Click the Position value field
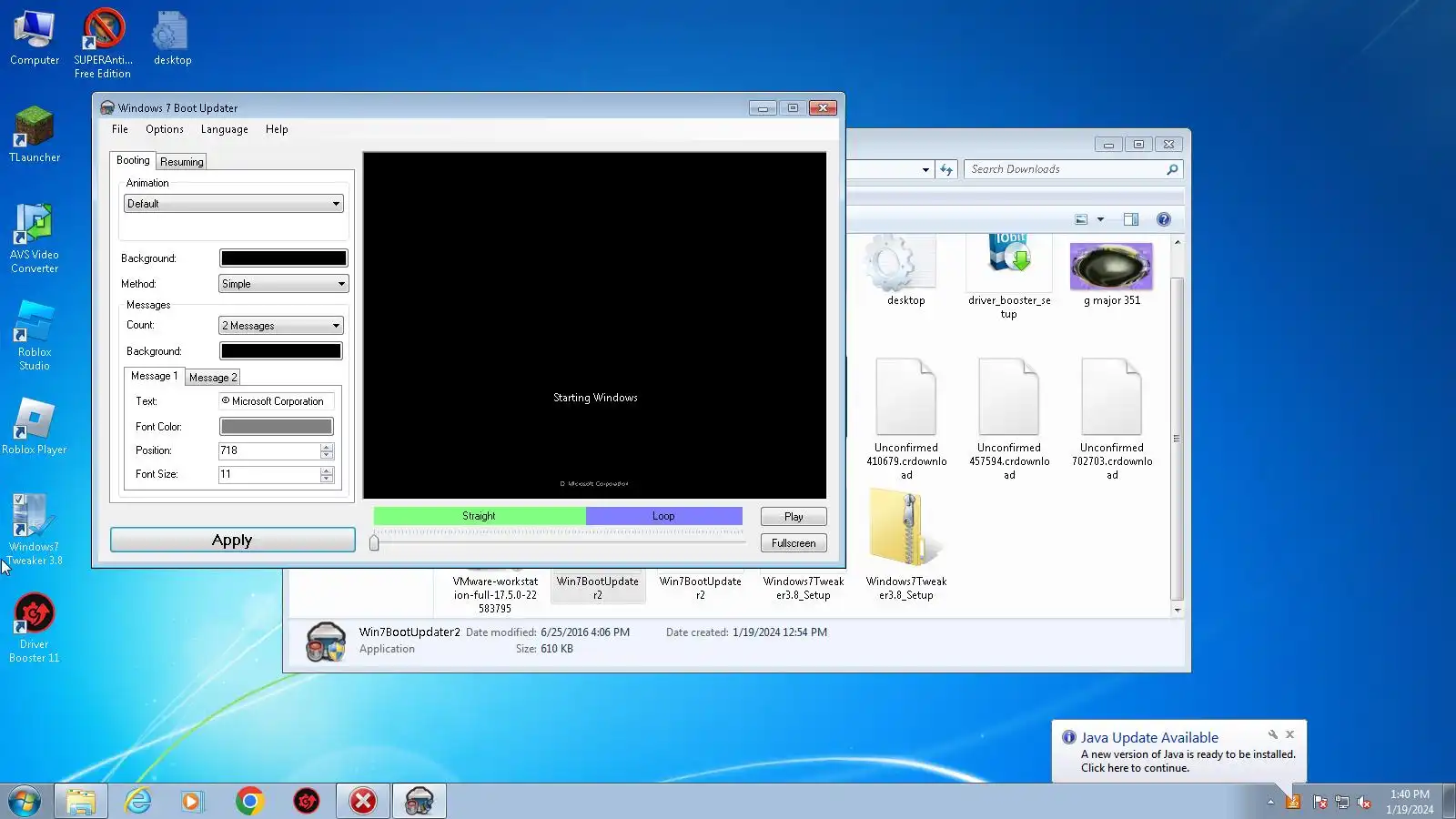Image resolution: width=1456 pixels, height=819 pixels. pos(269,450)
